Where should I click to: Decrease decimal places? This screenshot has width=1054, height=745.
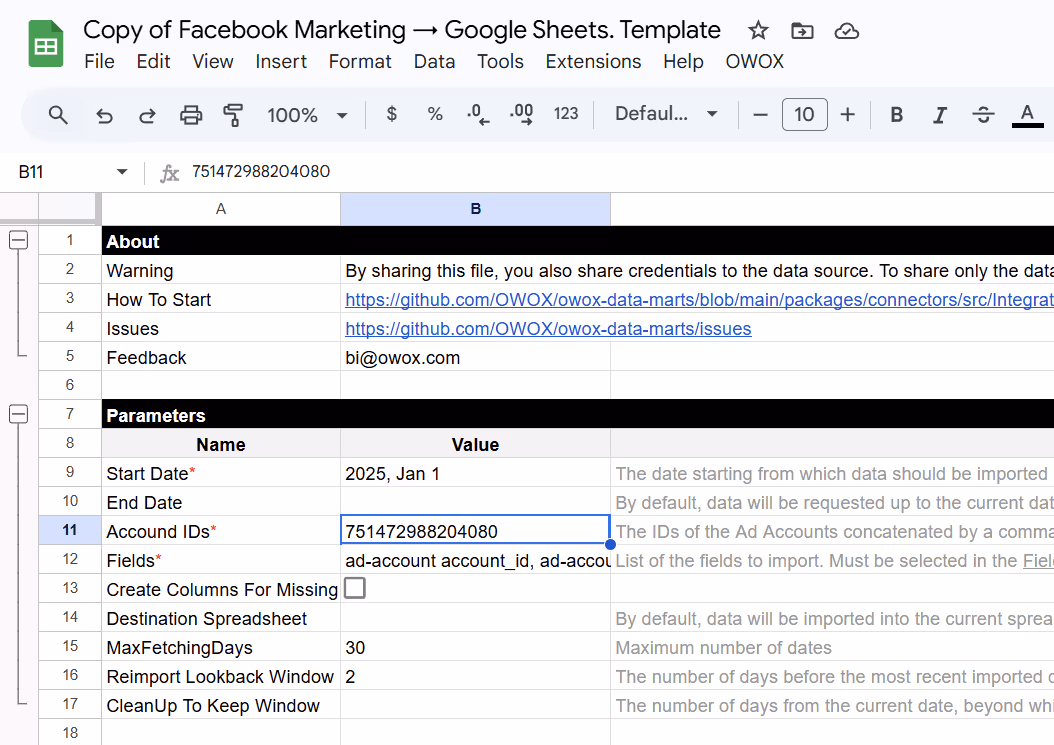tap(478, 115)
